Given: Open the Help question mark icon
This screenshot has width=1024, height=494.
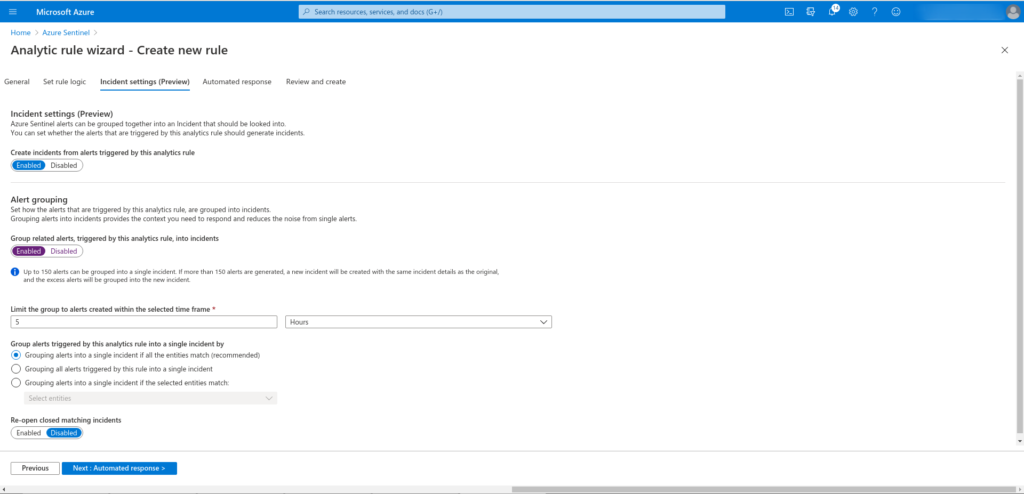Looking at the screenshot, I should (874, 12).
